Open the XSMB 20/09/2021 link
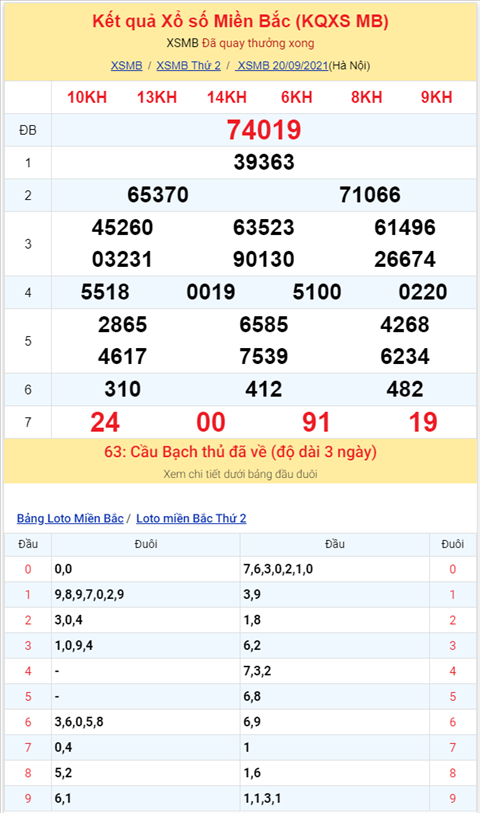The height and width of the screenshot is (813, 480). 282,66
